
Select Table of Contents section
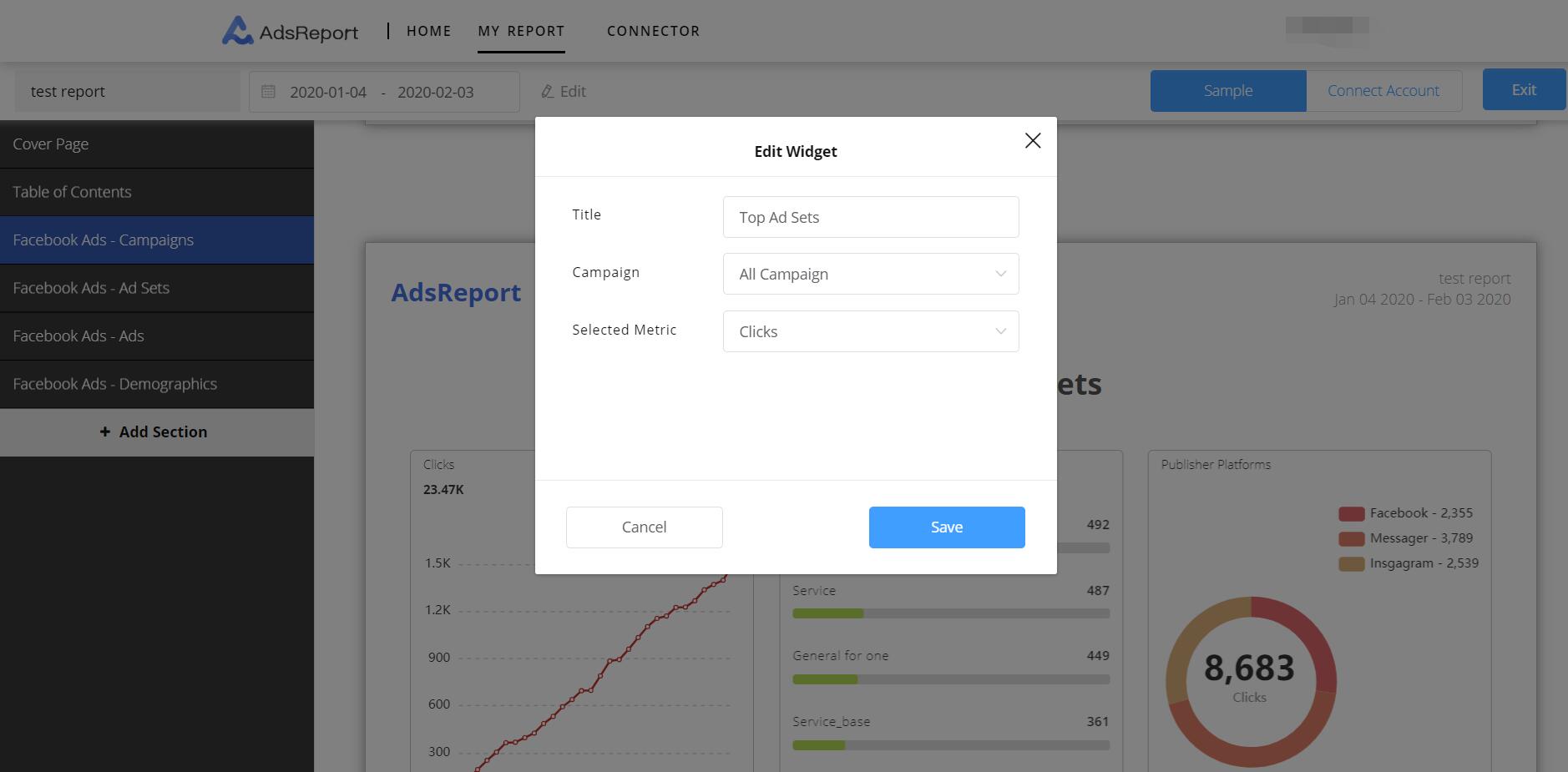coord(157,192)
